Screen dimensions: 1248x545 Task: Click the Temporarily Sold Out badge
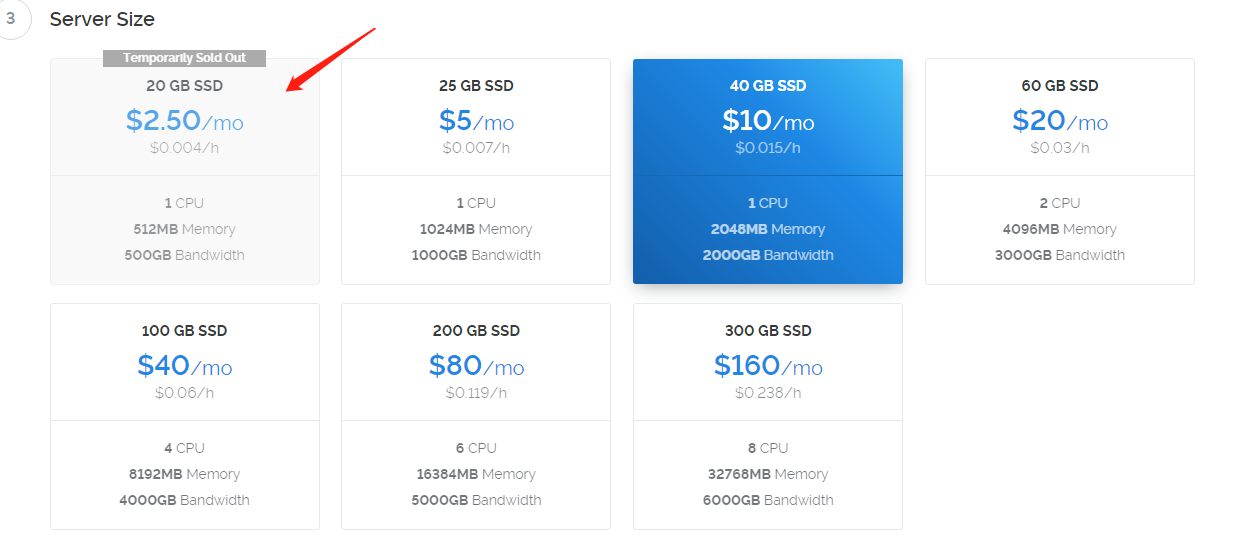185,58
